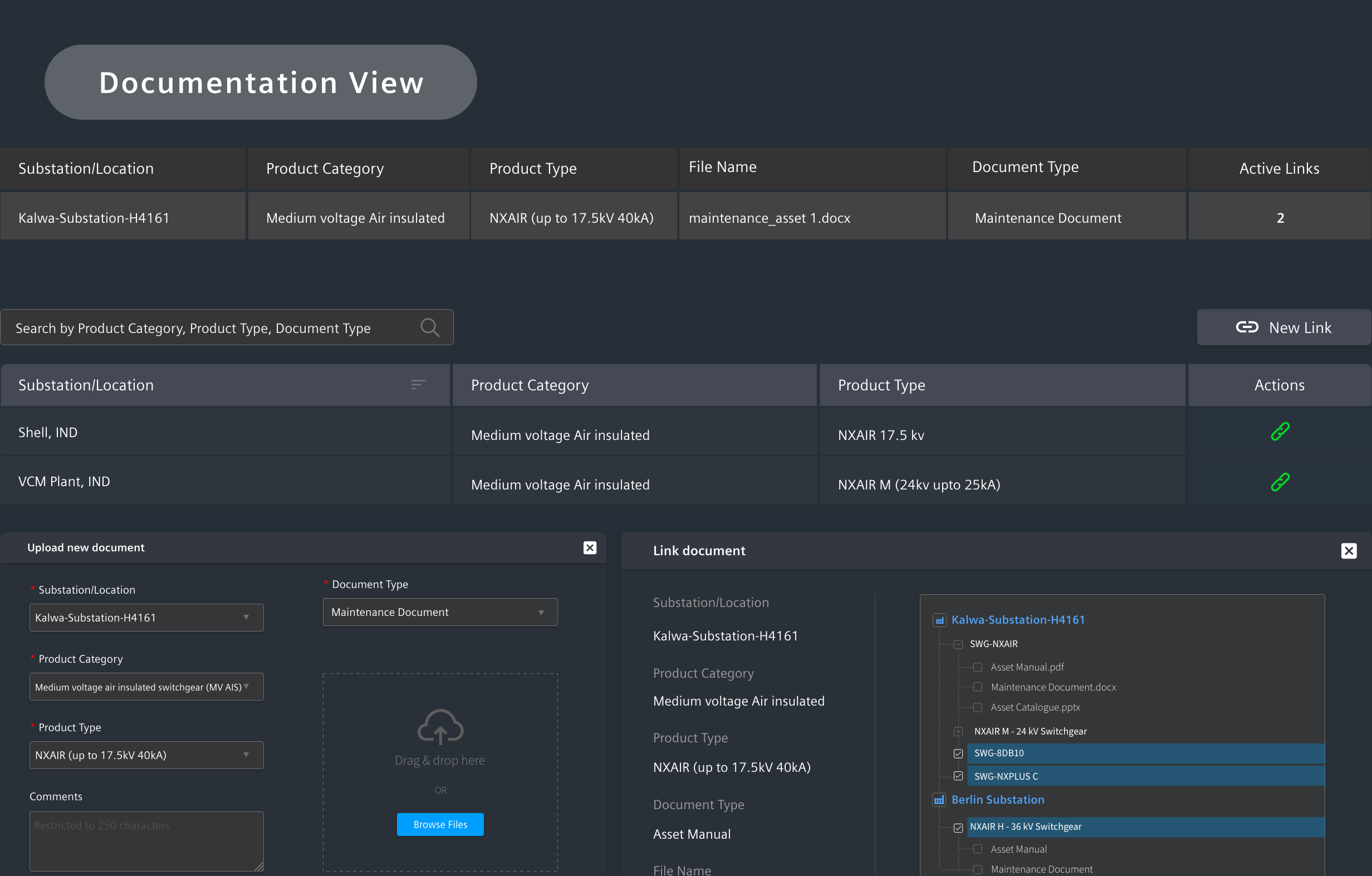
Task: Click the New Link button
Action: [x=1283, y=327]
